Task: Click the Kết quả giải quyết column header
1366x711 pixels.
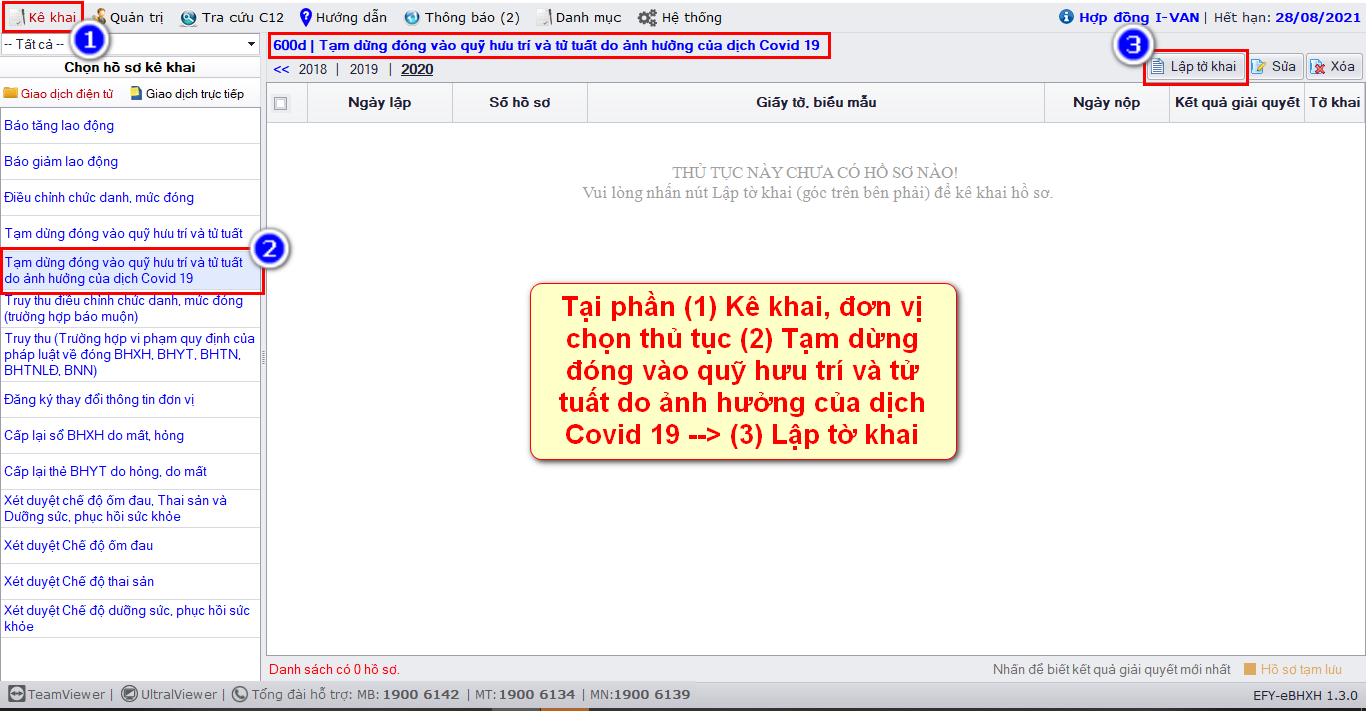Action: pyautogui.click(x=1237, y=103)
